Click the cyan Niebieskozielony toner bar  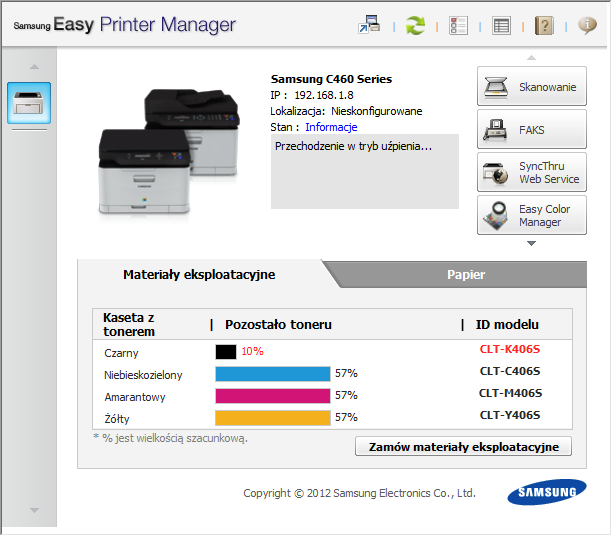(x=272, y=374)
